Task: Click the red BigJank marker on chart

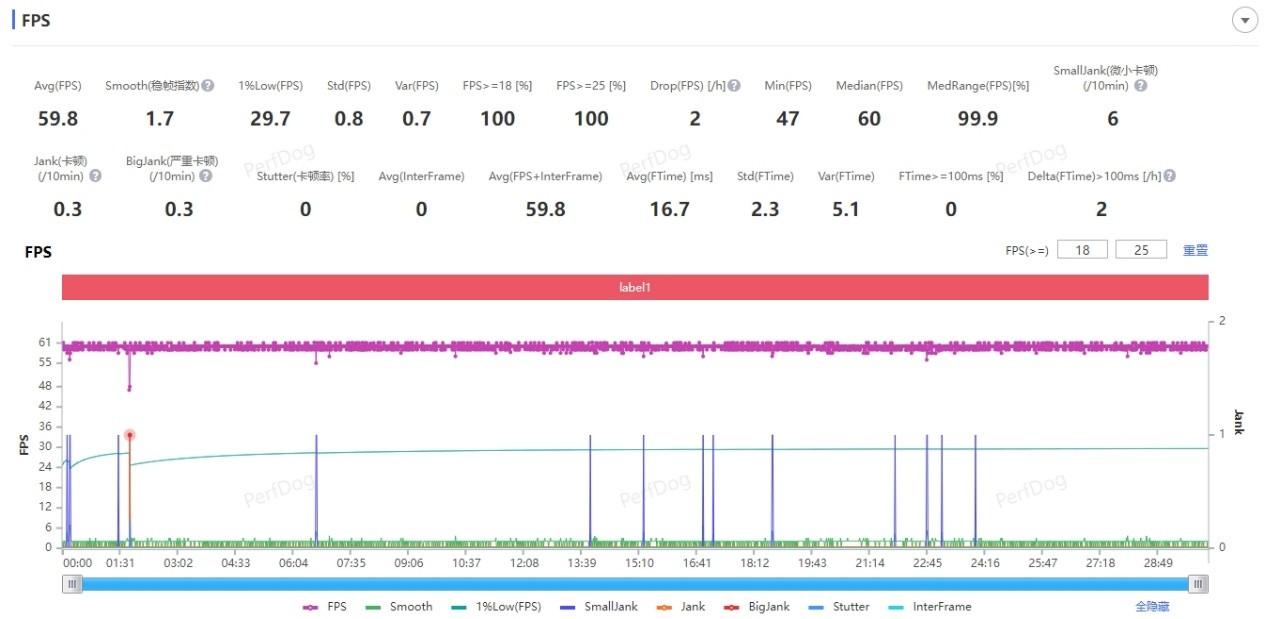Action: point(129,435)
